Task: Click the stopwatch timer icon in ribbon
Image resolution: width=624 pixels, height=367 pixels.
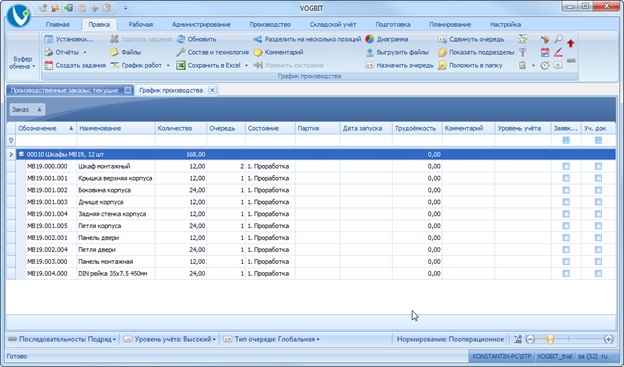Action: (545, 65)
